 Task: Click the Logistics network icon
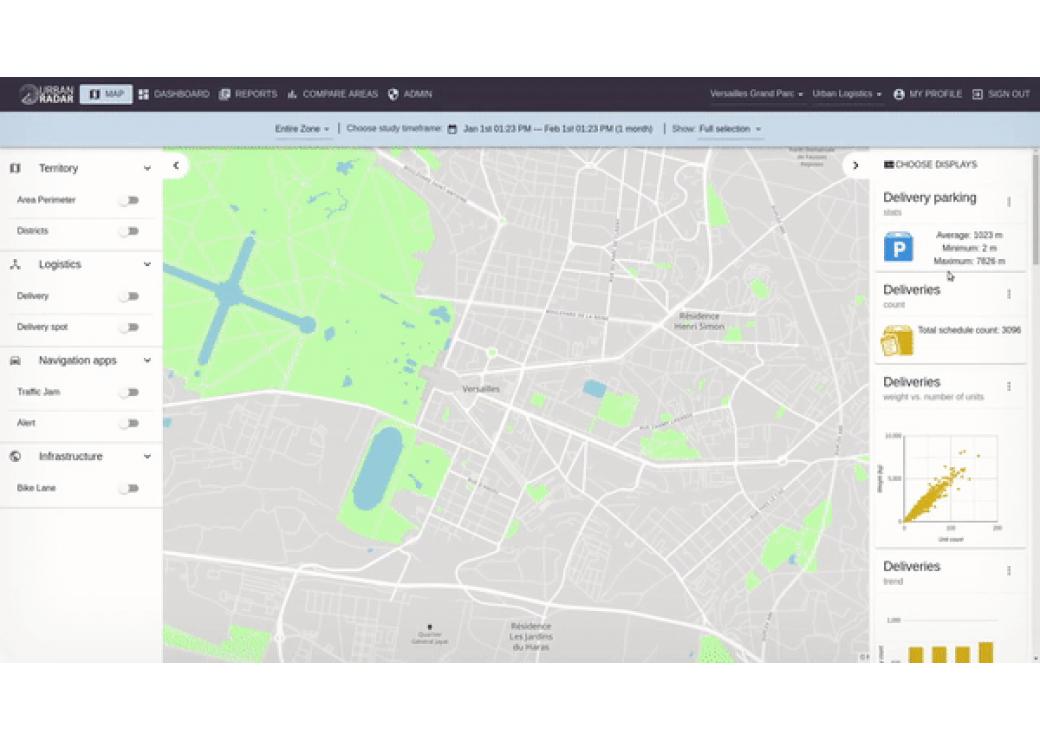[15, 265]
